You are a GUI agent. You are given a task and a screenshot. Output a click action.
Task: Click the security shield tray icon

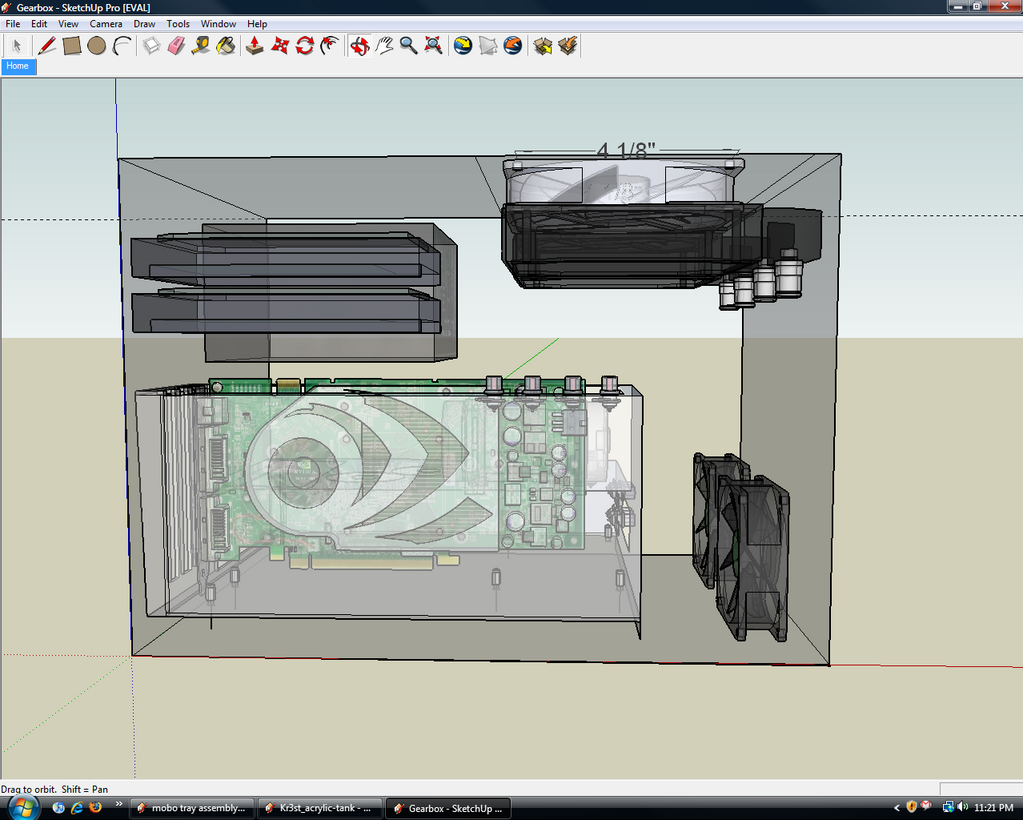point(912,807)
